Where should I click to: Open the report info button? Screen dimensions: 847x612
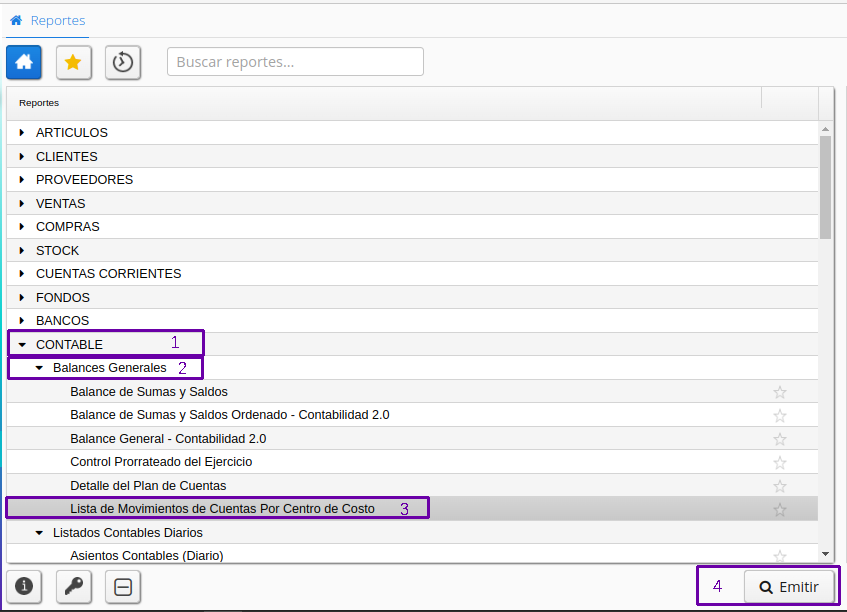pos(24,586)
